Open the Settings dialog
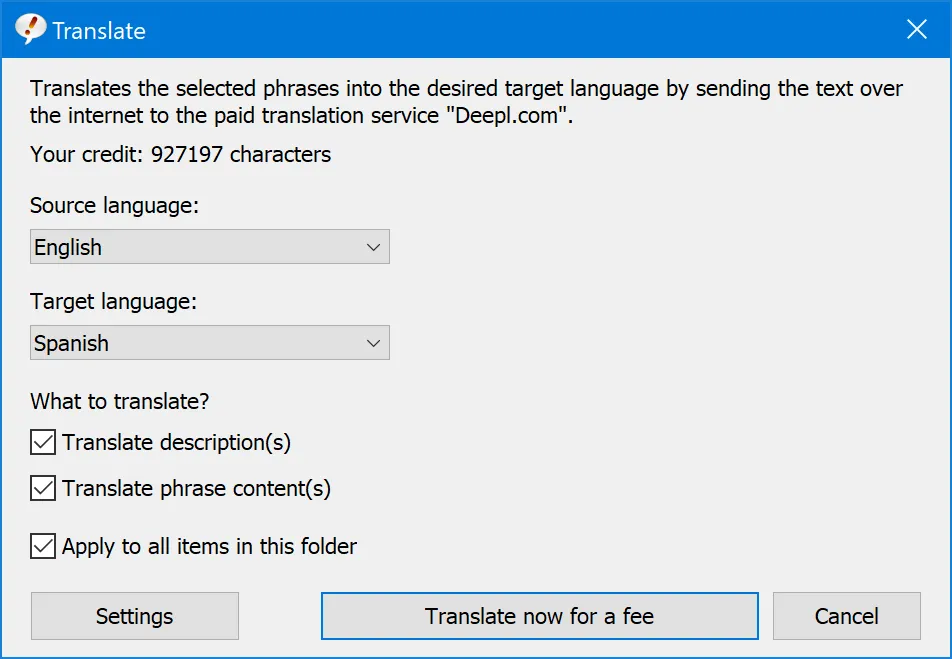The width and height of the screenshot is (952, 659). coord(134,616)
